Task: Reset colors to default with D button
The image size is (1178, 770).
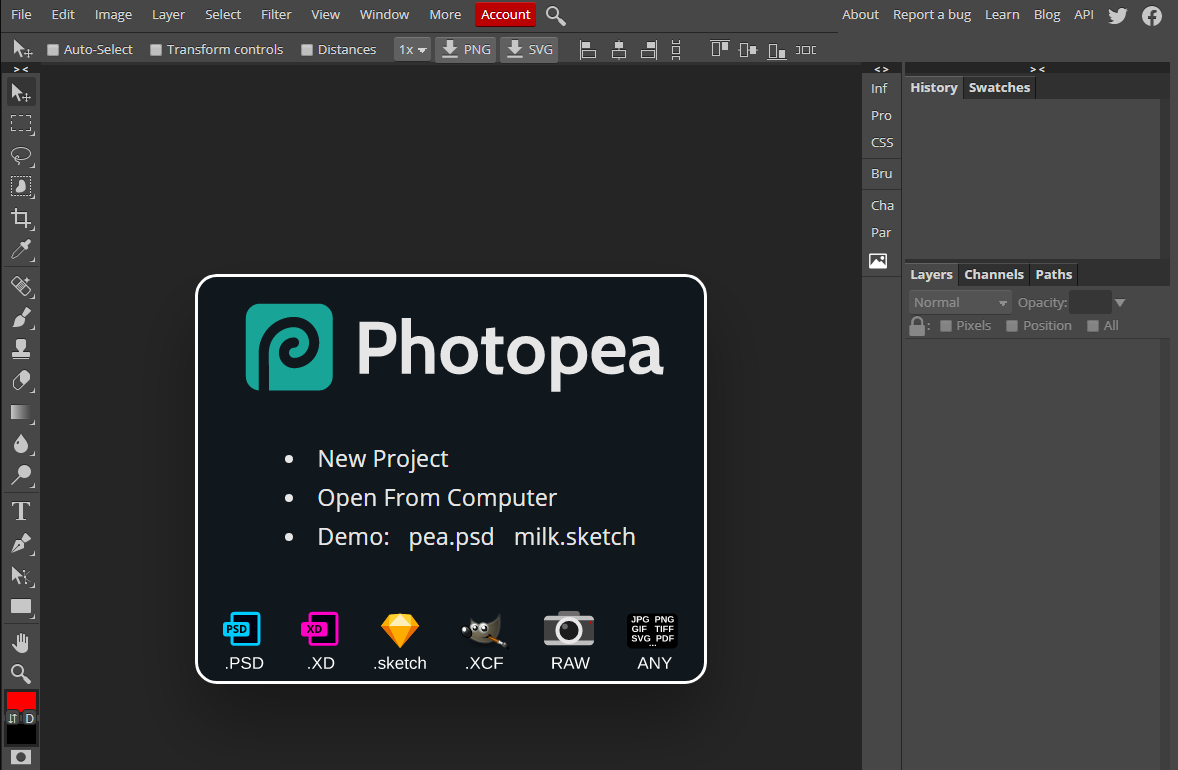Action: point(30,719)
